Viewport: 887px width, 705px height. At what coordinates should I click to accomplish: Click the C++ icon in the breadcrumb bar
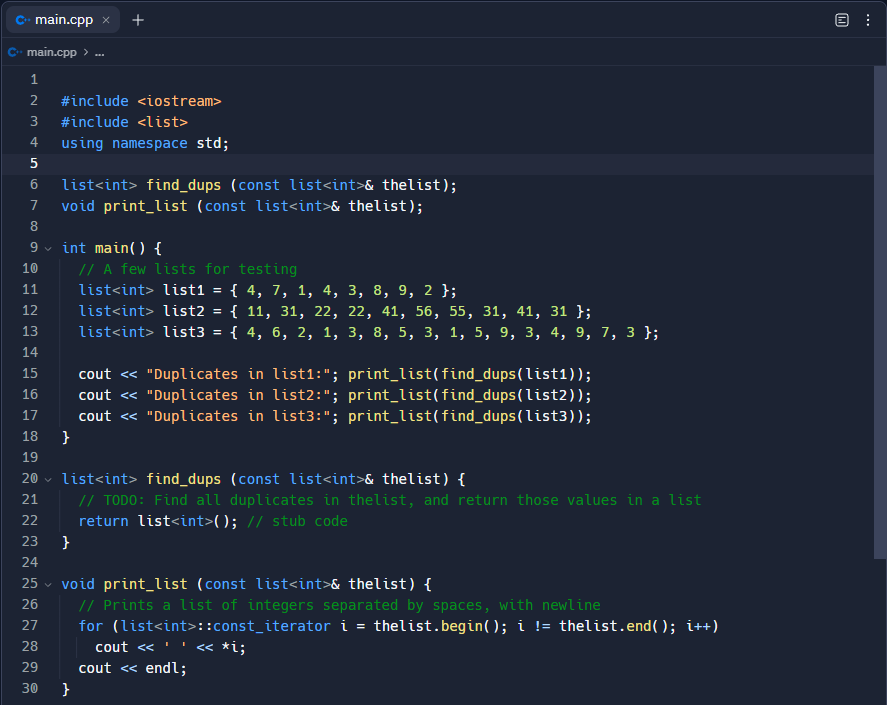click(13, 51)
